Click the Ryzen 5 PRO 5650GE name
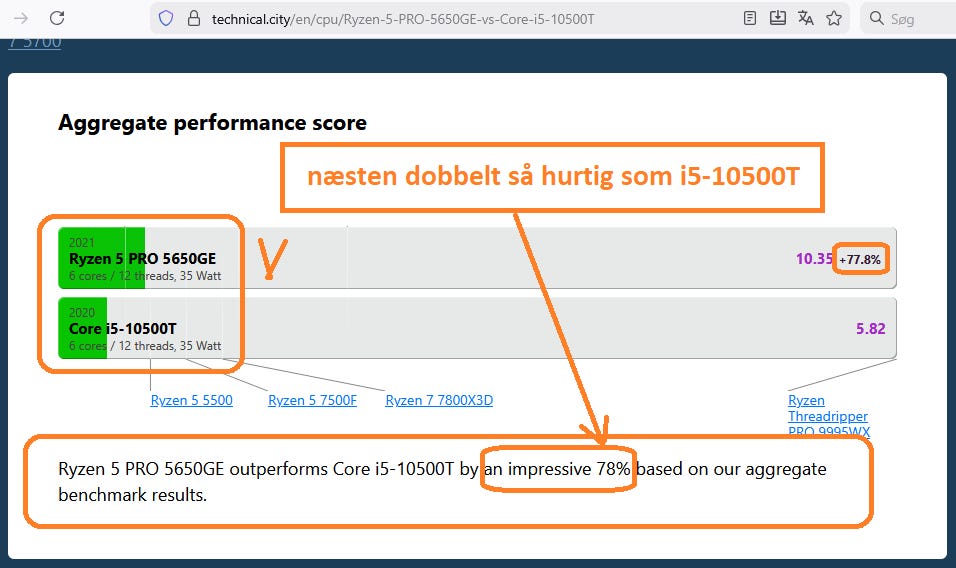 [x=143, y=258]
